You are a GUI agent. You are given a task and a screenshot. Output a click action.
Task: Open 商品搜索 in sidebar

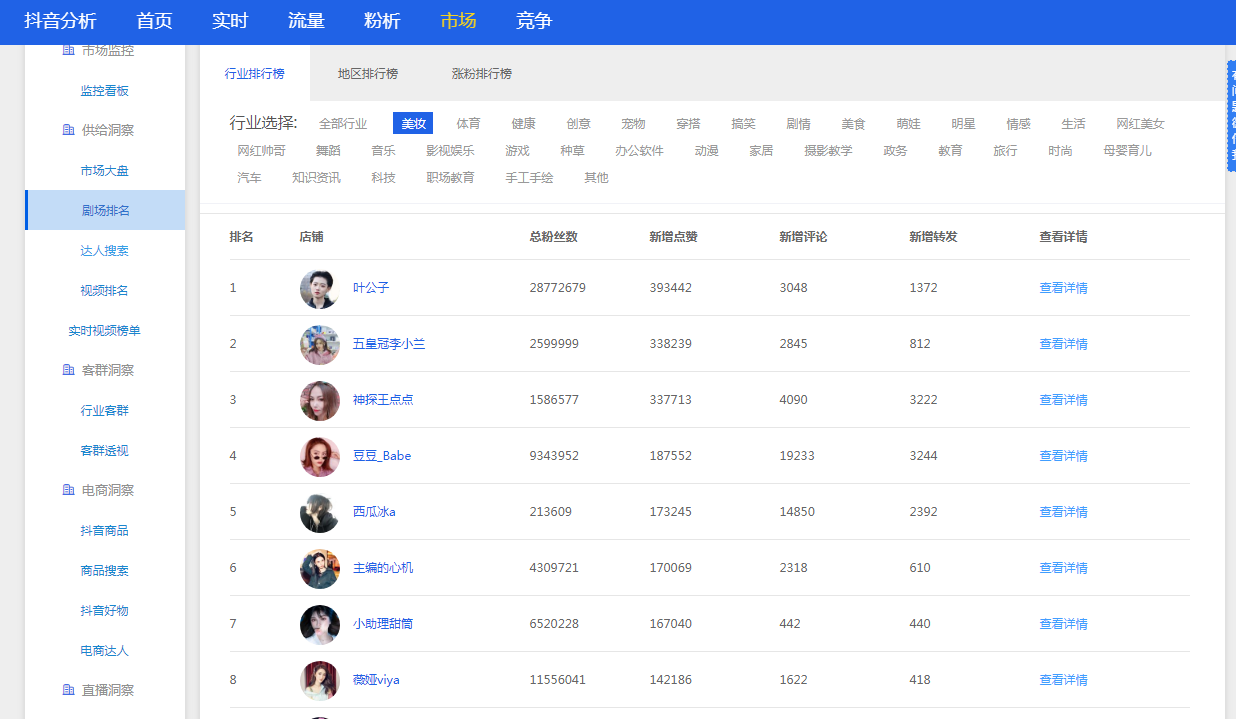click(x=105, y=571)
